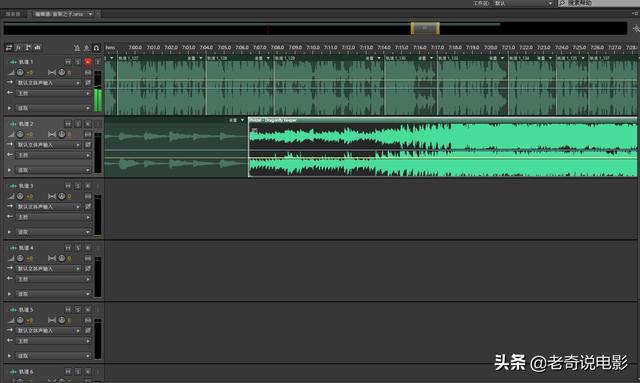Viewport: 640px width, 383px height.
Task: Expand the automation lanes triangle on 轨道 2
Action: tap(9, 170)
